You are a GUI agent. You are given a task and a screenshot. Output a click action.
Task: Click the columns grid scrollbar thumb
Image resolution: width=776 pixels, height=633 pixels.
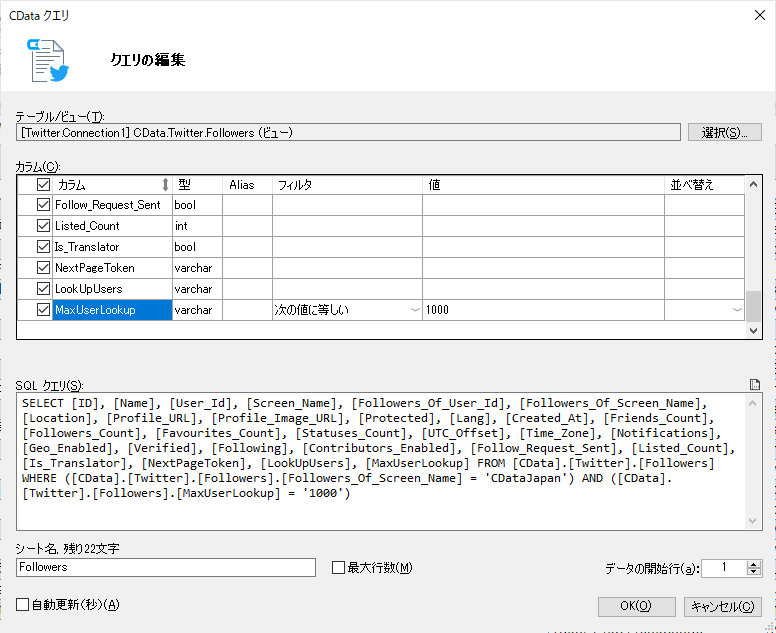[753, 306]
